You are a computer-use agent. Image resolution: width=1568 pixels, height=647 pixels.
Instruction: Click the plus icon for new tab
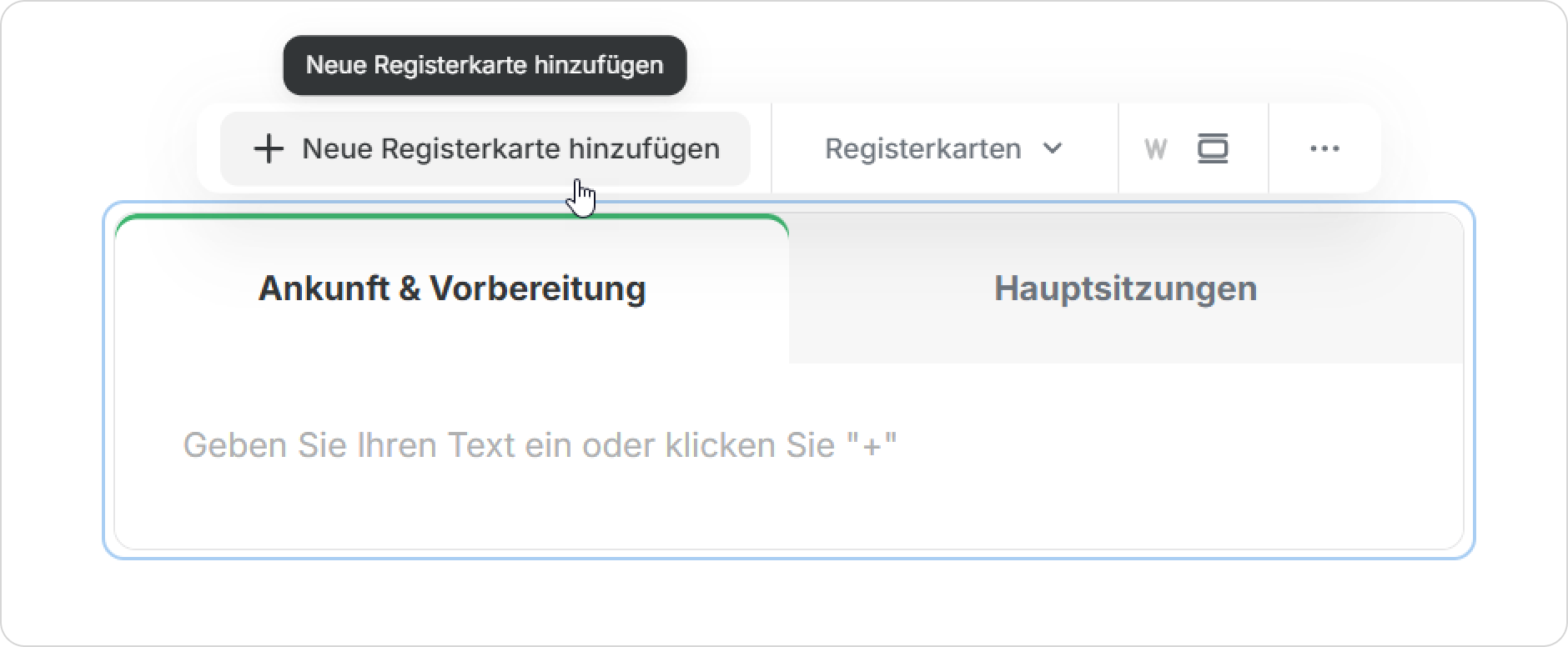(x=269, y=149)
